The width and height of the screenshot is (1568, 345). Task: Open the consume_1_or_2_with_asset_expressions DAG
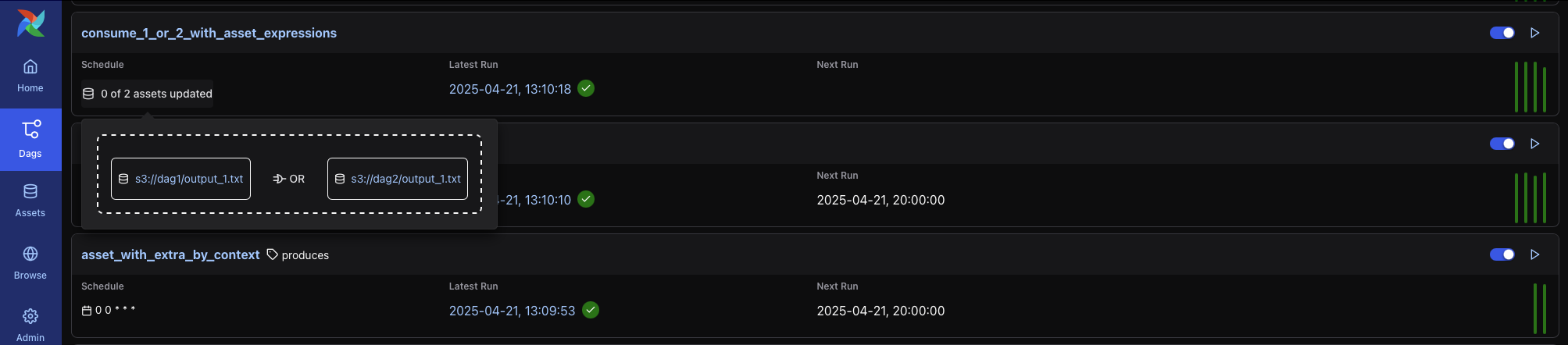tap(209, 33)
